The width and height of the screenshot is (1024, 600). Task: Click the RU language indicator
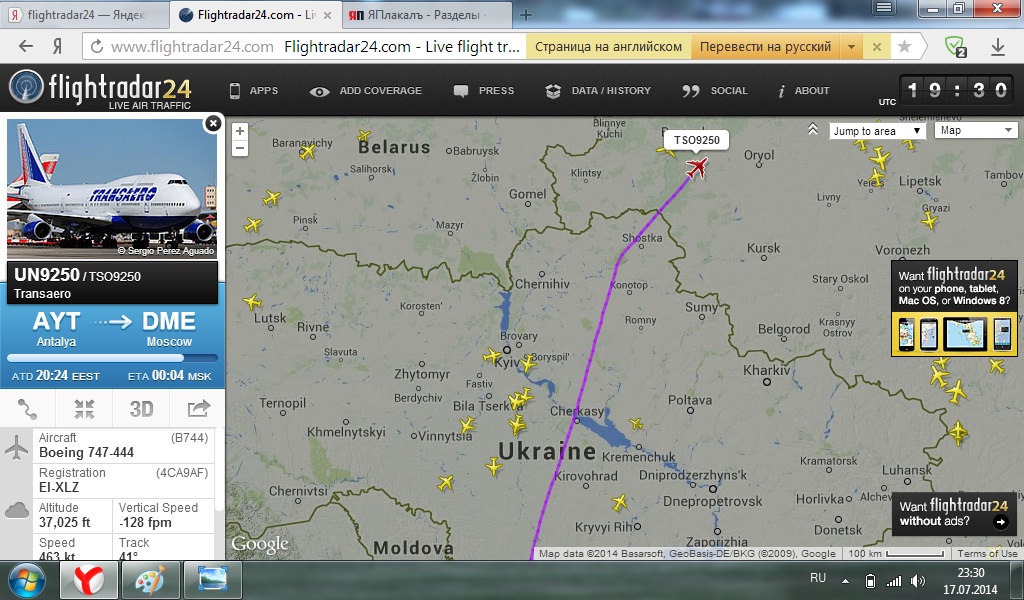tap(818, 578)
